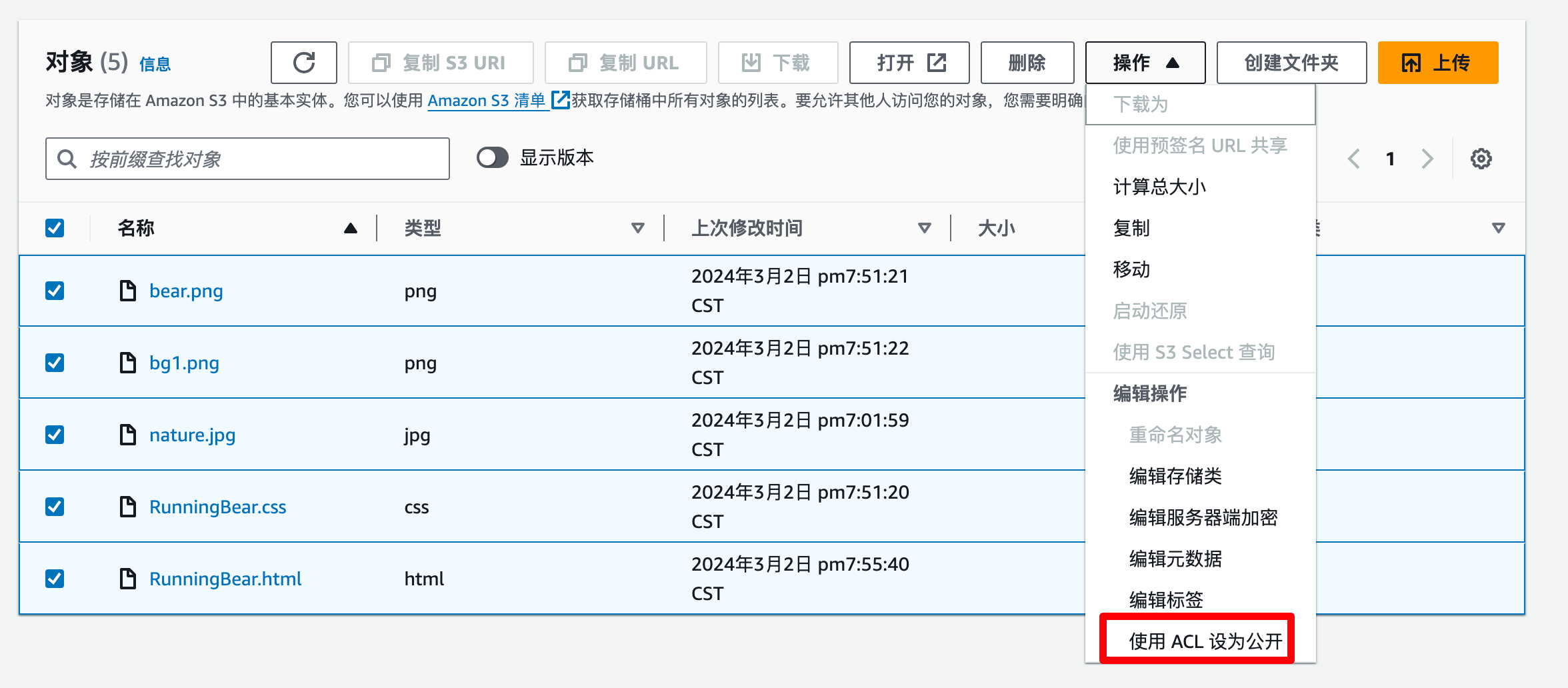
Task: Open the 信息 info link
Action: pyautogui.click(x=155, y=64)
